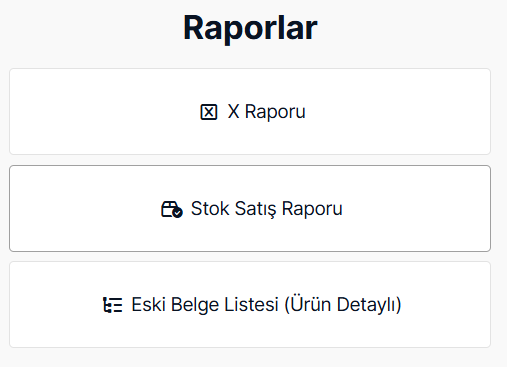Viewport: 507px width, 367px height.
Task: Click the '(Ürün Detaylı)' text in the bottom button
Action: [343, 304]
